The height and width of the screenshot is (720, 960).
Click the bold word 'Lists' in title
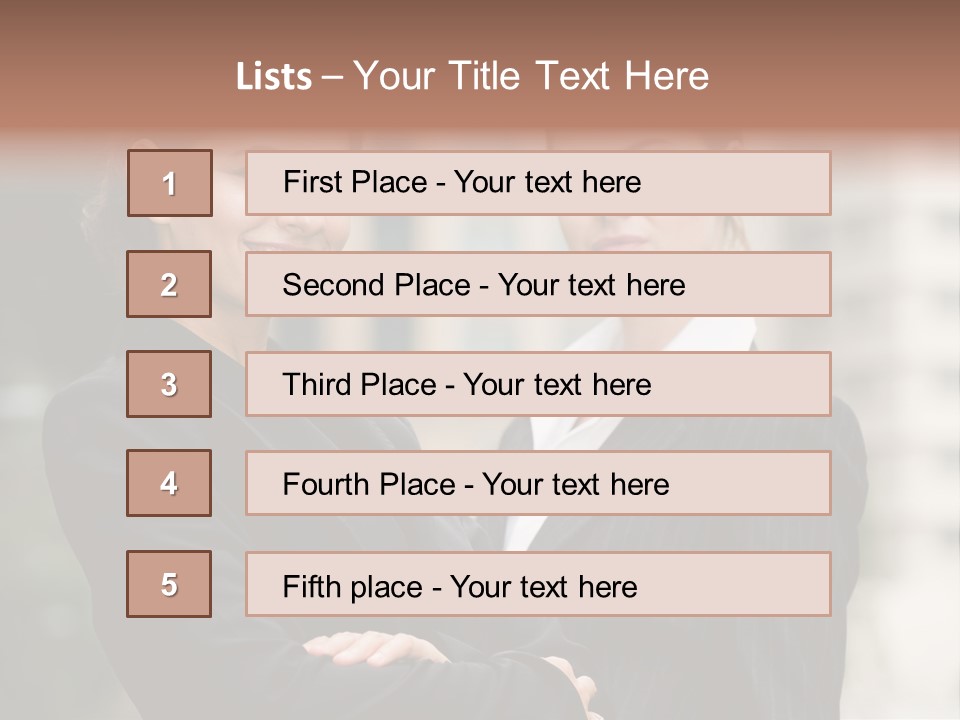coord(274,77)
